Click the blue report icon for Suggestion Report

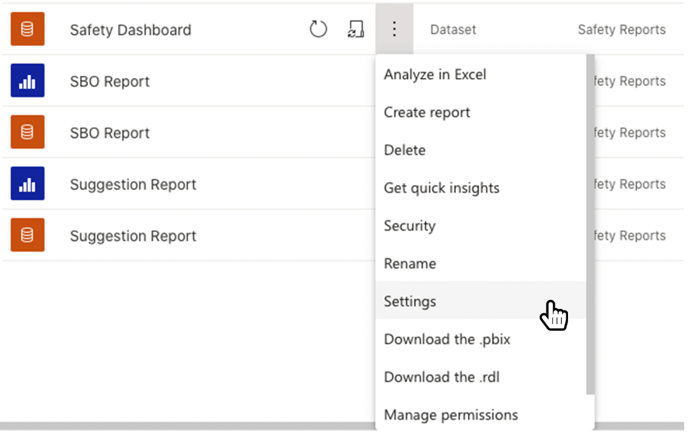[28, 183]
